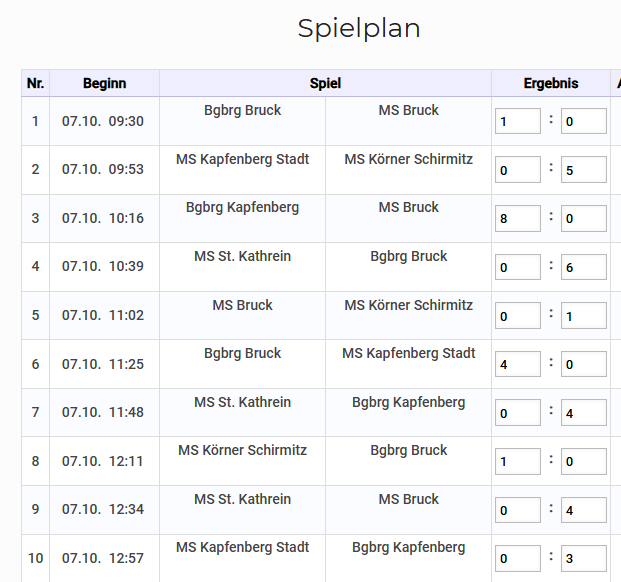621x582 pixels.
Task: Click the Spiel column header
Action: 325,84
